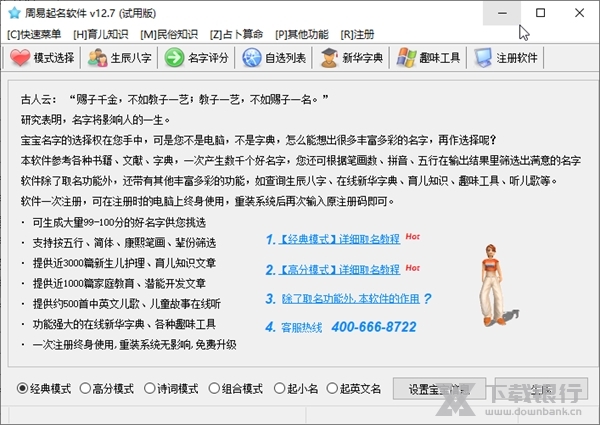
Task: Click the green arrow 名字评分 icon
Action: (x=174, y=58)
